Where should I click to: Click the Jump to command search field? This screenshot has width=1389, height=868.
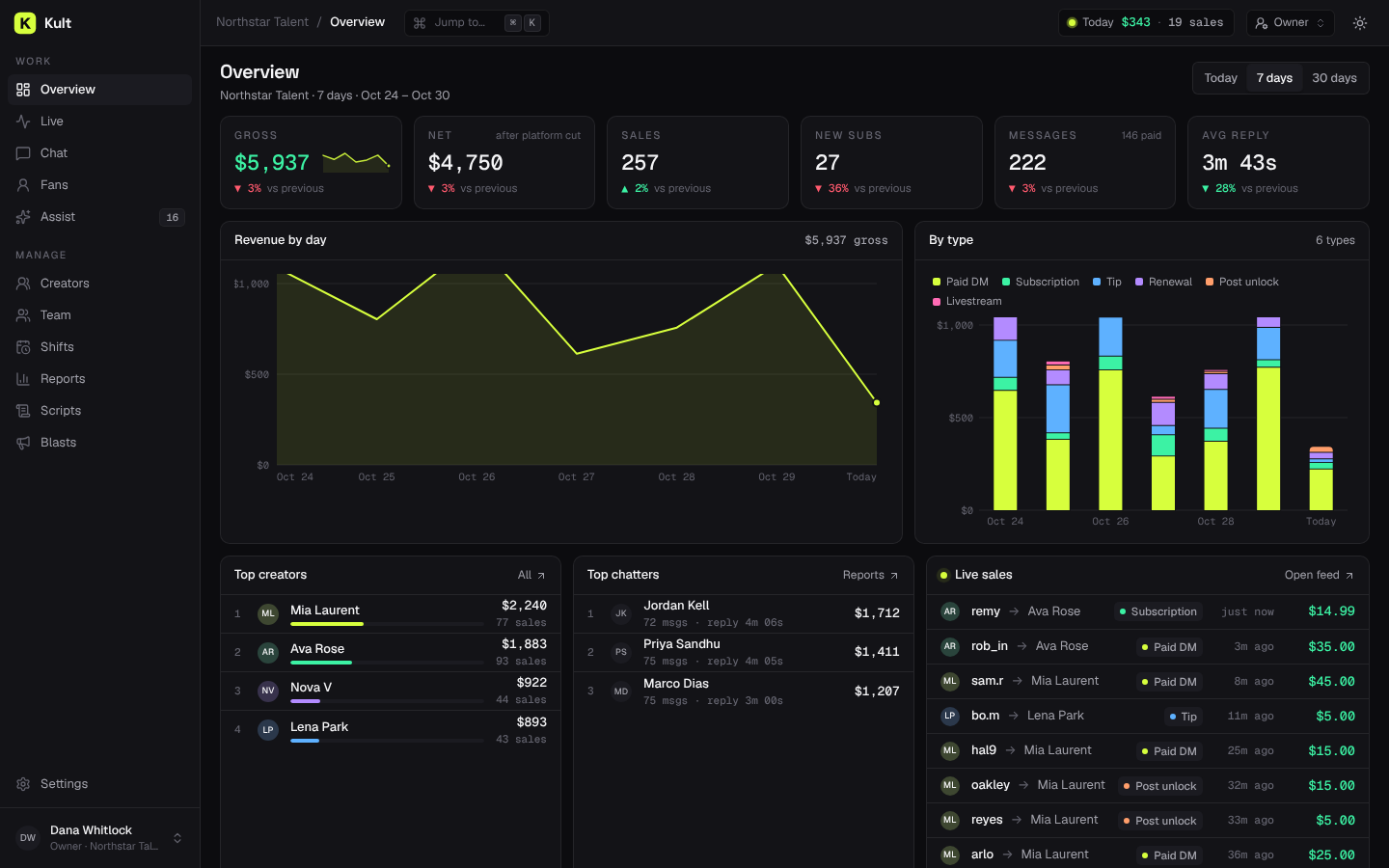click(x=477, y=23)
